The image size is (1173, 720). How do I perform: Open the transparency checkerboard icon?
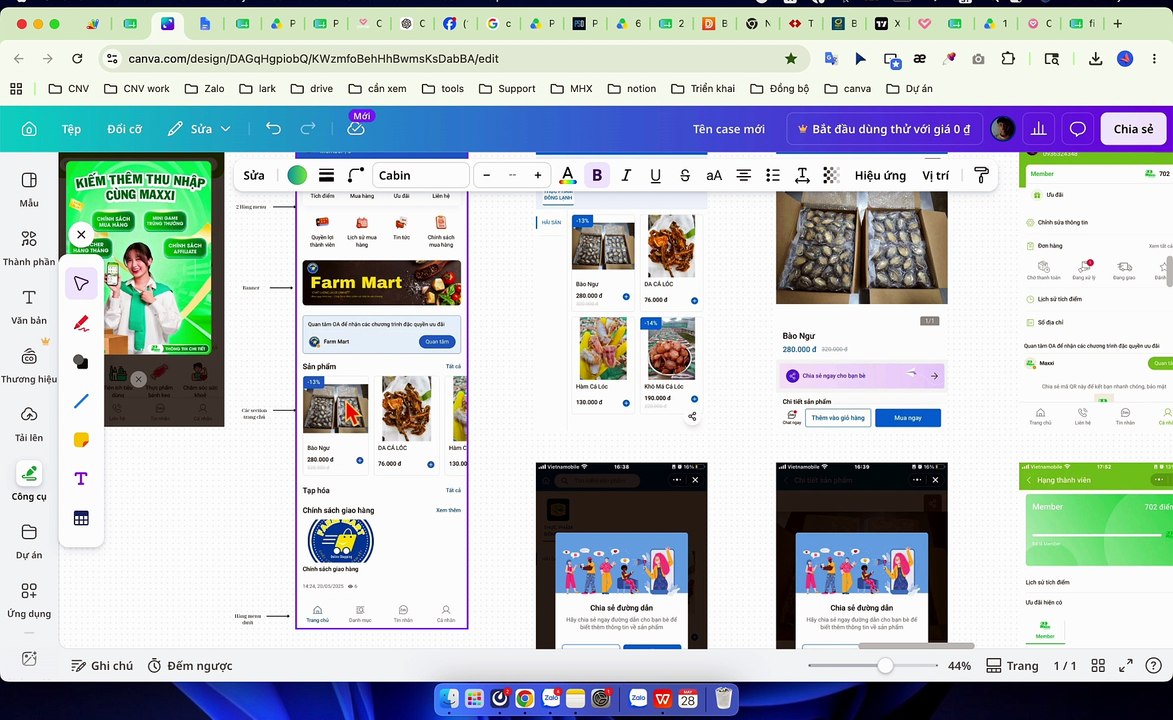click(x=830, y=175)
